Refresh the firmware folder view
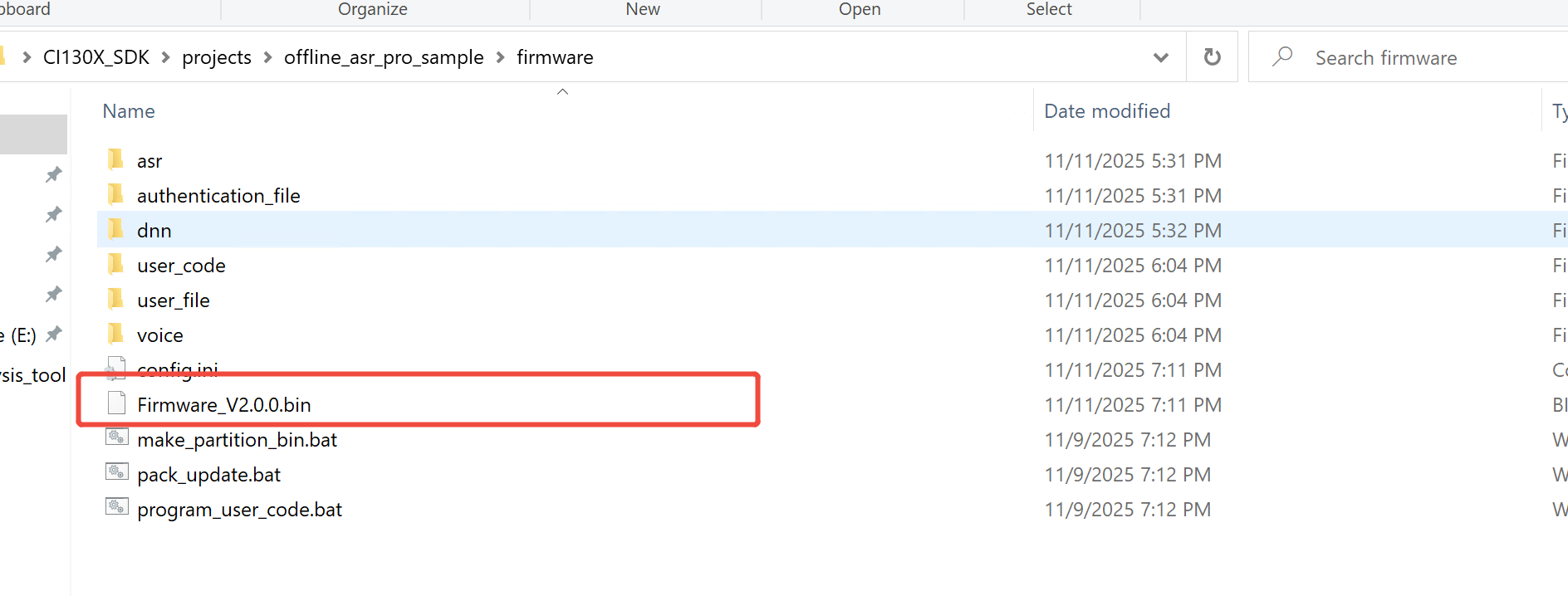The height and width of the screenshot is (596, 1568). click(1212, 57)
